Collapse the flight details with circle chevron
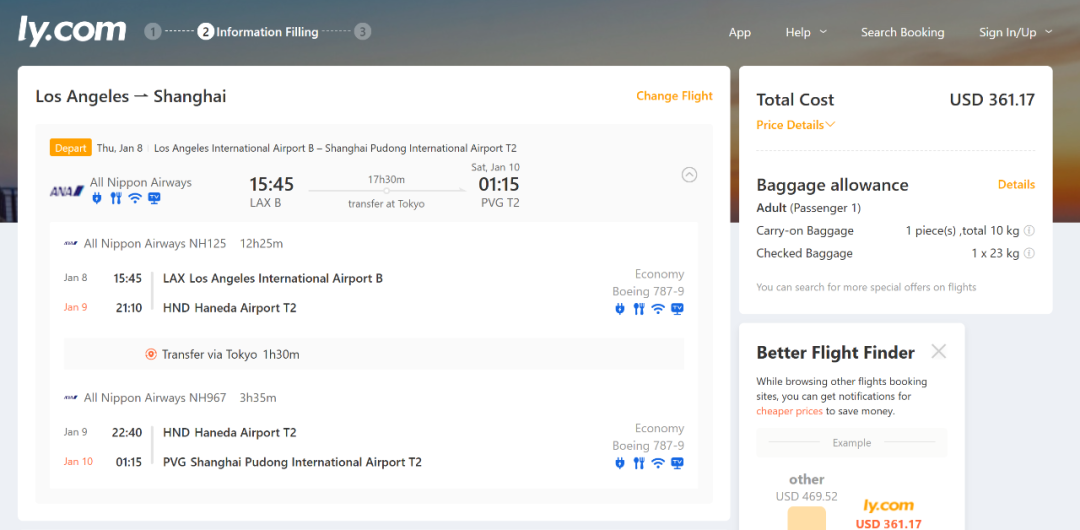This screenshot has height=530, width=1080. (x=689, y=175)
